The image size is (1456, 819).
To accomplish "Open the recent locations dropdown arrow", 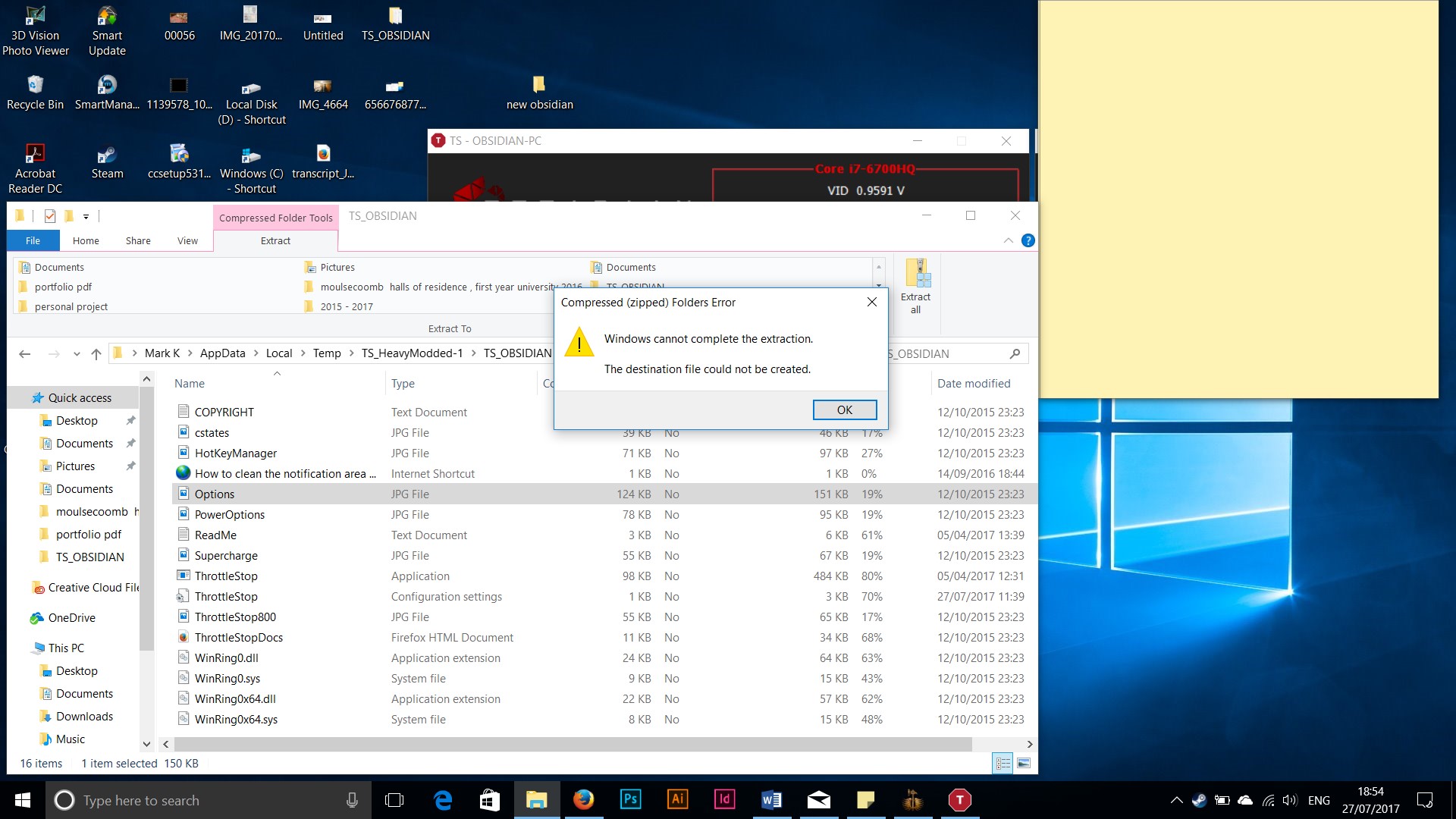I will [x=77, y=354].
